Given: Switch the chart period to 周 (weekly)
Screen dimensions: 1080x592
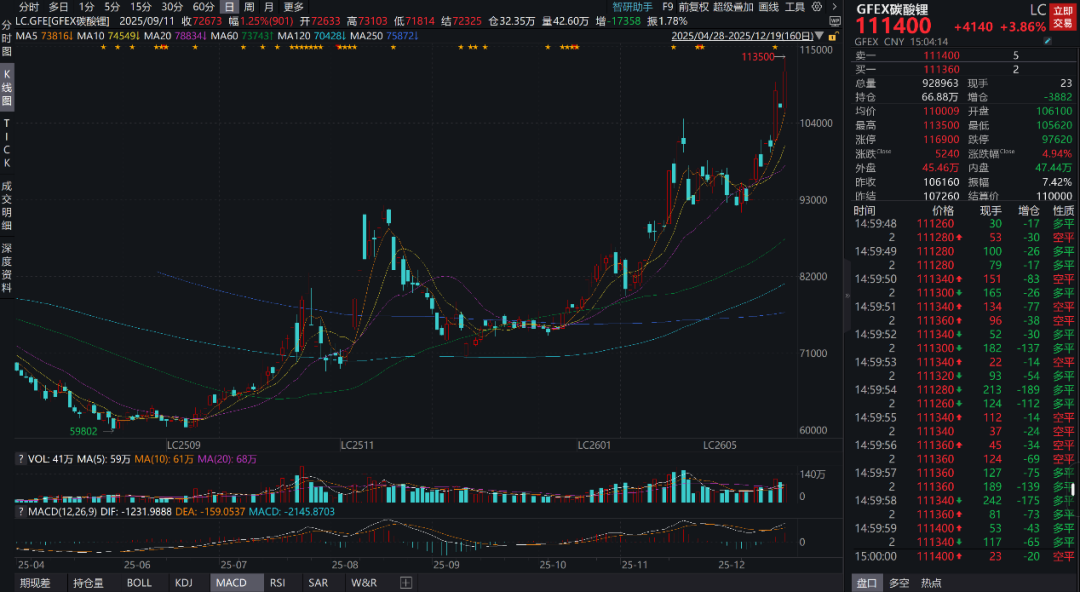Looking at the screenshot, I should click(249, 7).
